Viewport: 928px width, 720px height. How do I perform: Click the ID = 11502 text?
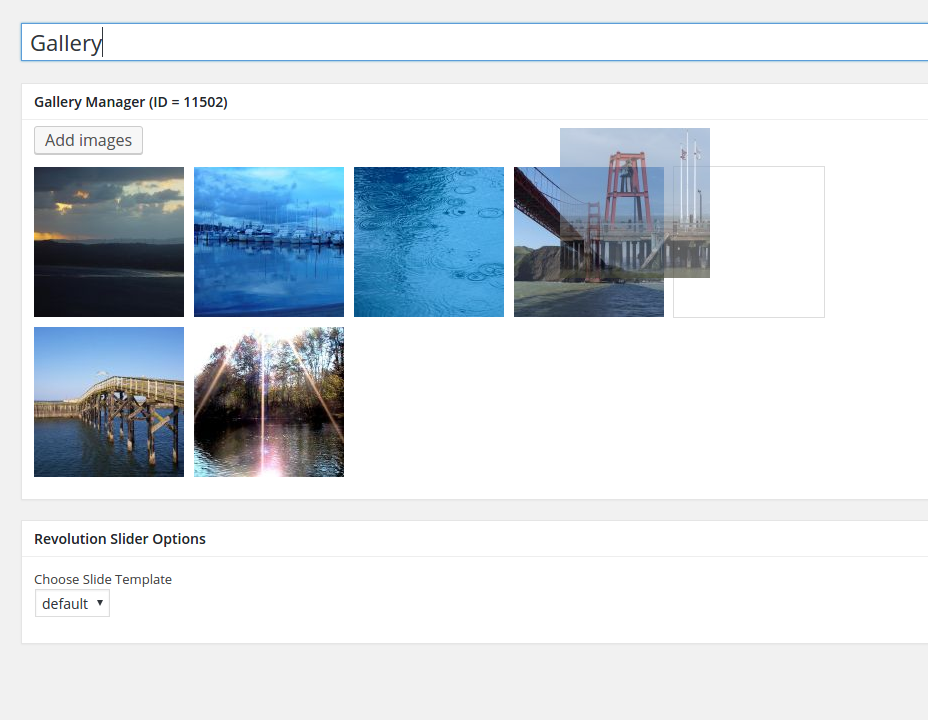(x=188, y=102)
